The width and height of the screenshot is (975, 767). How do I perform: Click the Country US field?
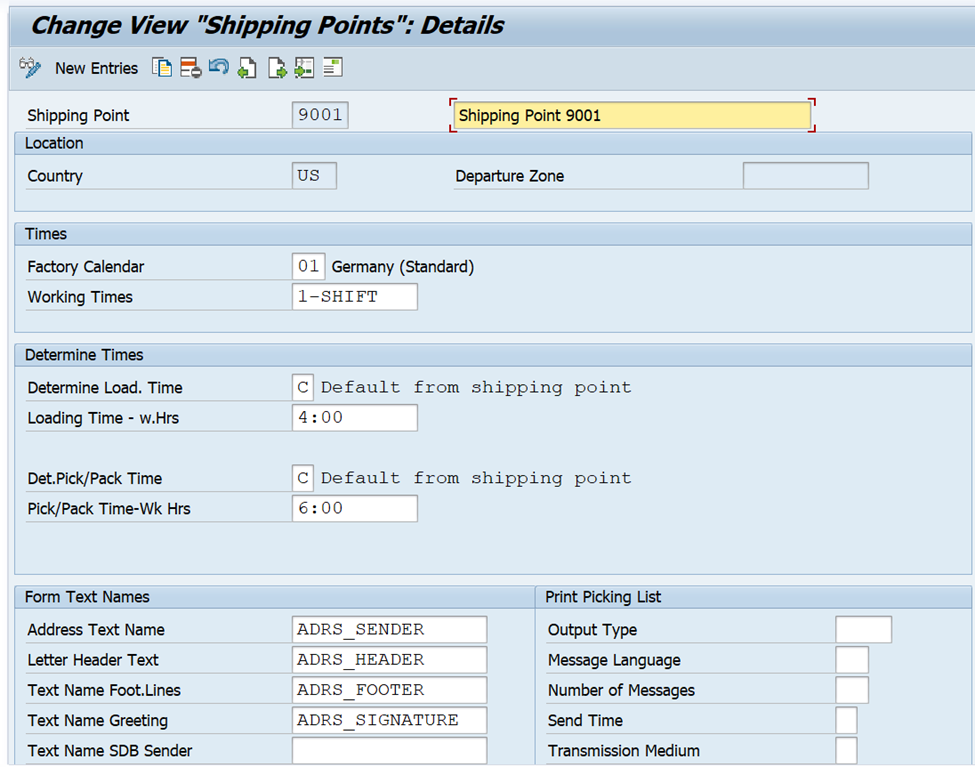click(x=314, y=175)
